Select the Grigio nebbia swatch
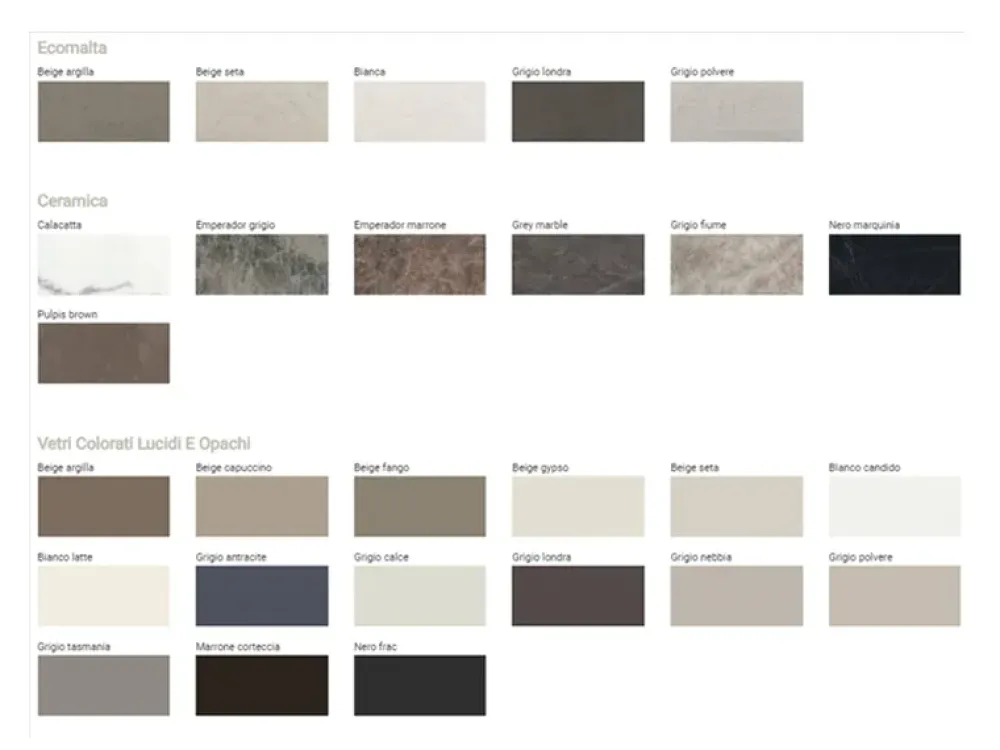 pyautogui.click(x=736, y=596)
